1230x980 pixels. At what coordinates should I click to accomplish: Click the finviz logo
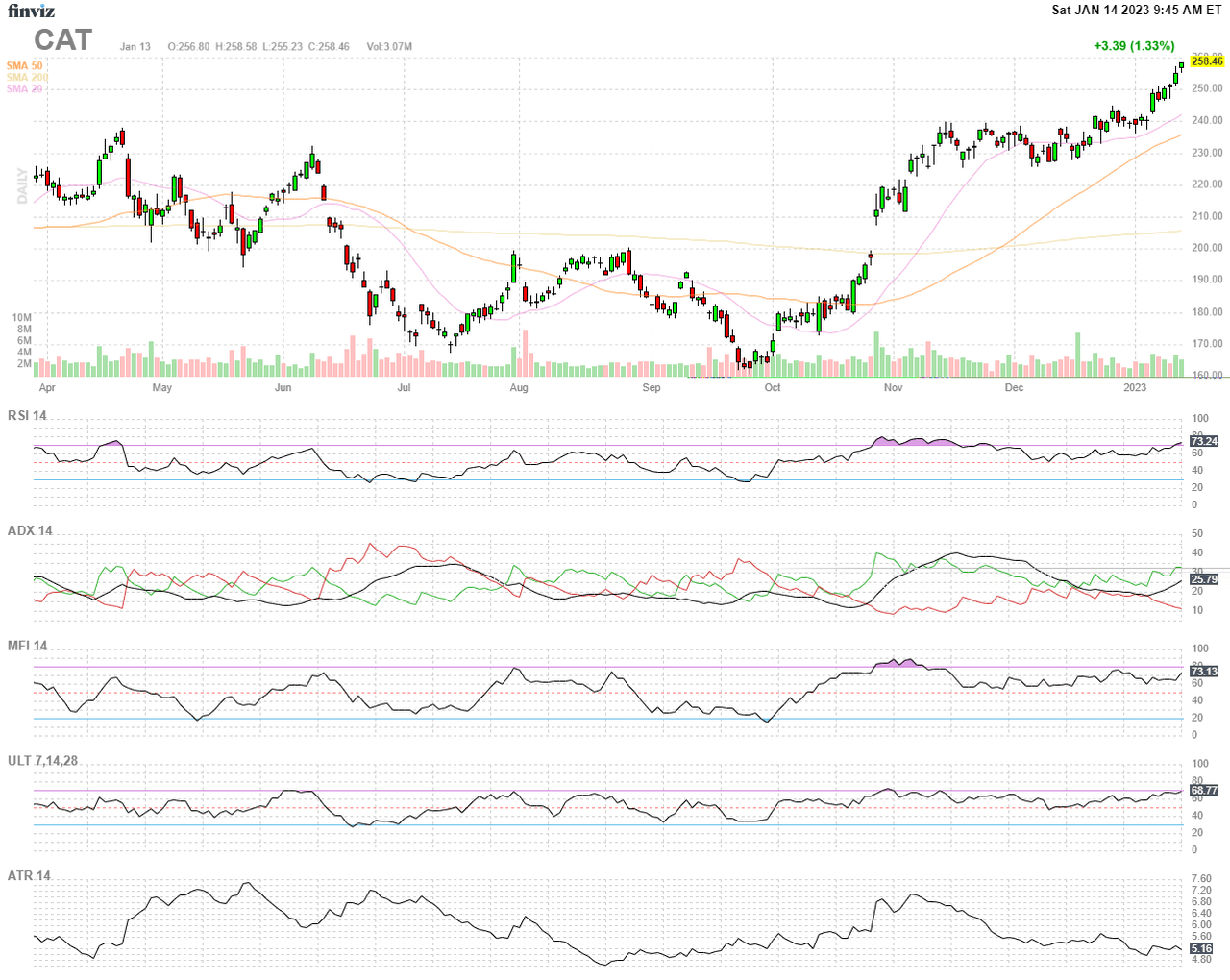click(x=32, y=12)
